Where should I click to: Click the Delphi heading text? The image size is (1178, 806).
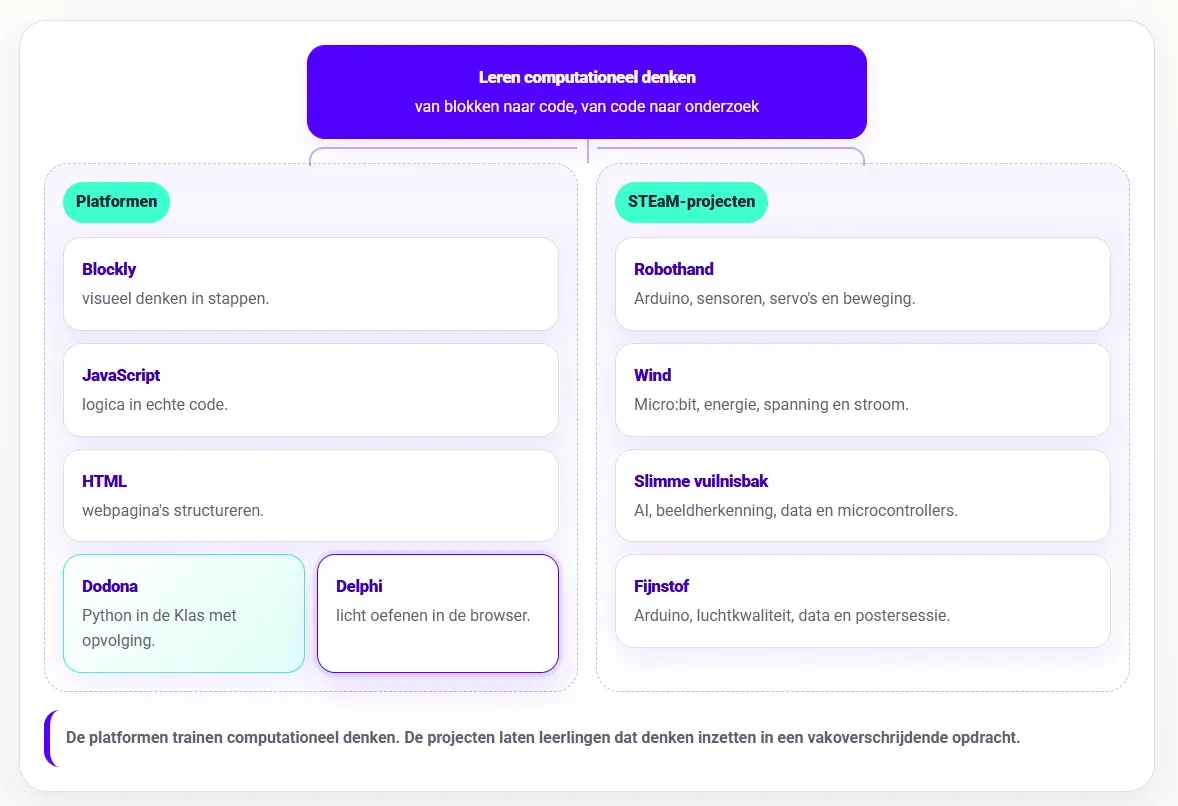pos(359,586)
